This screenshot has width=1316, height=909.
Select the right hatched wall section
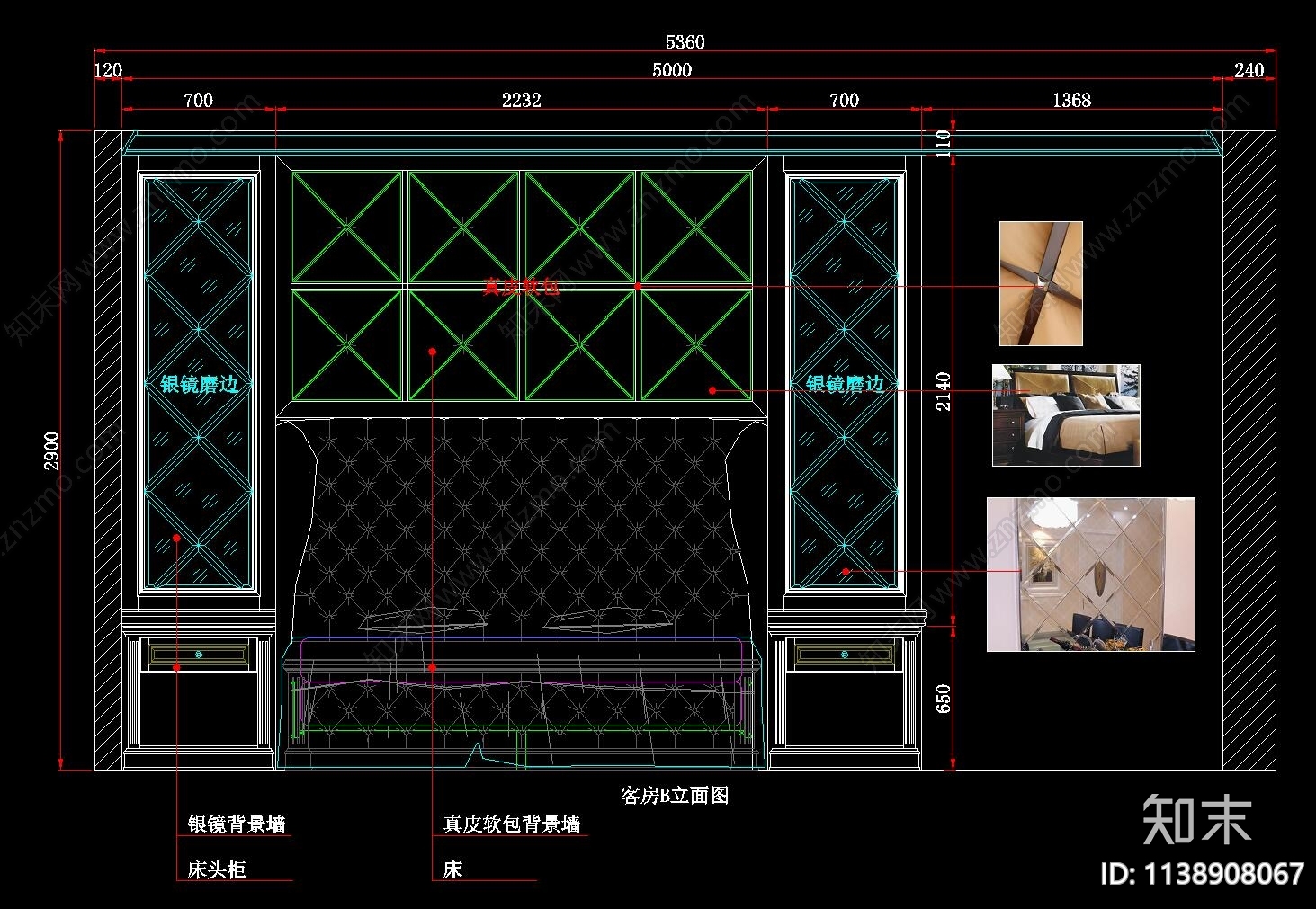pos(1249,450)
